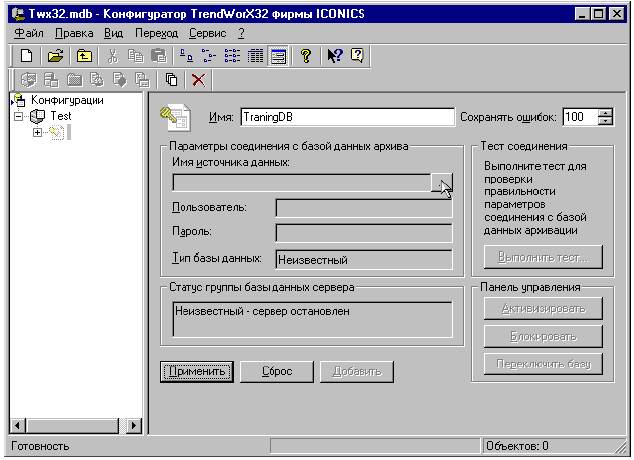Open the Сервис menu
Screen dimensions: 634x460
[207, 33]
